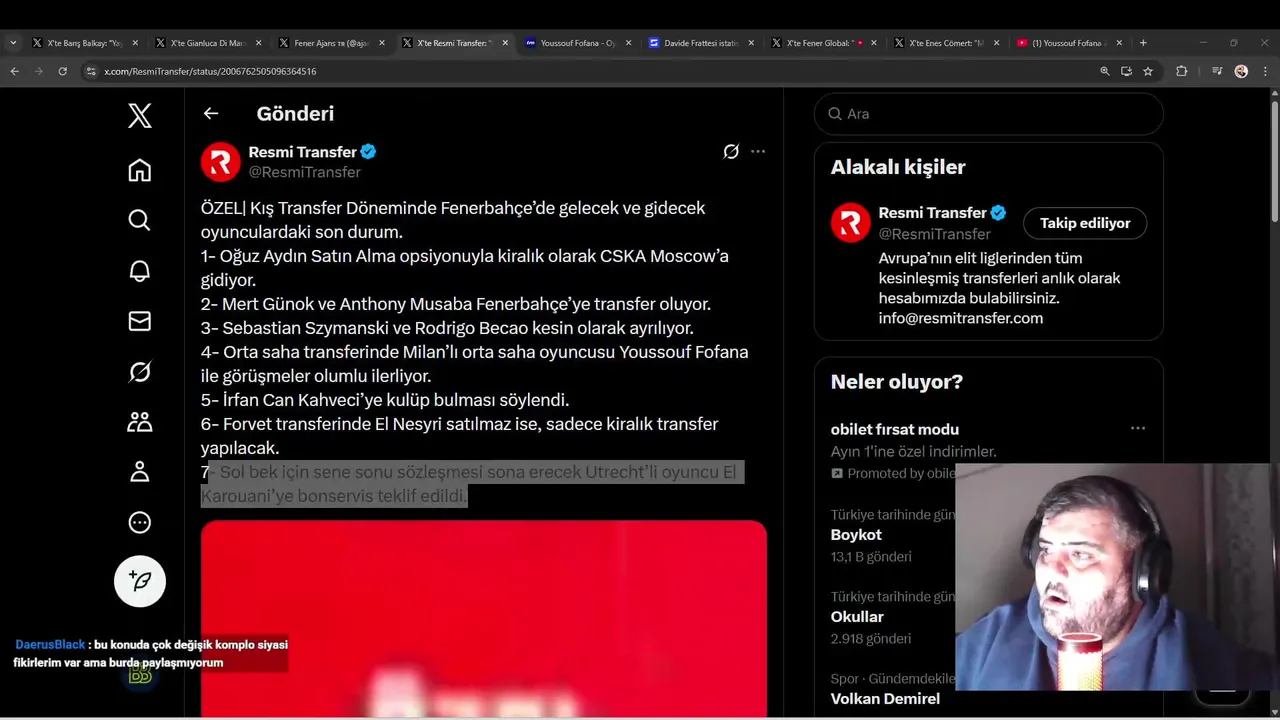Open the More circle icon in sidebar
1280x720 pixels.
140,522
